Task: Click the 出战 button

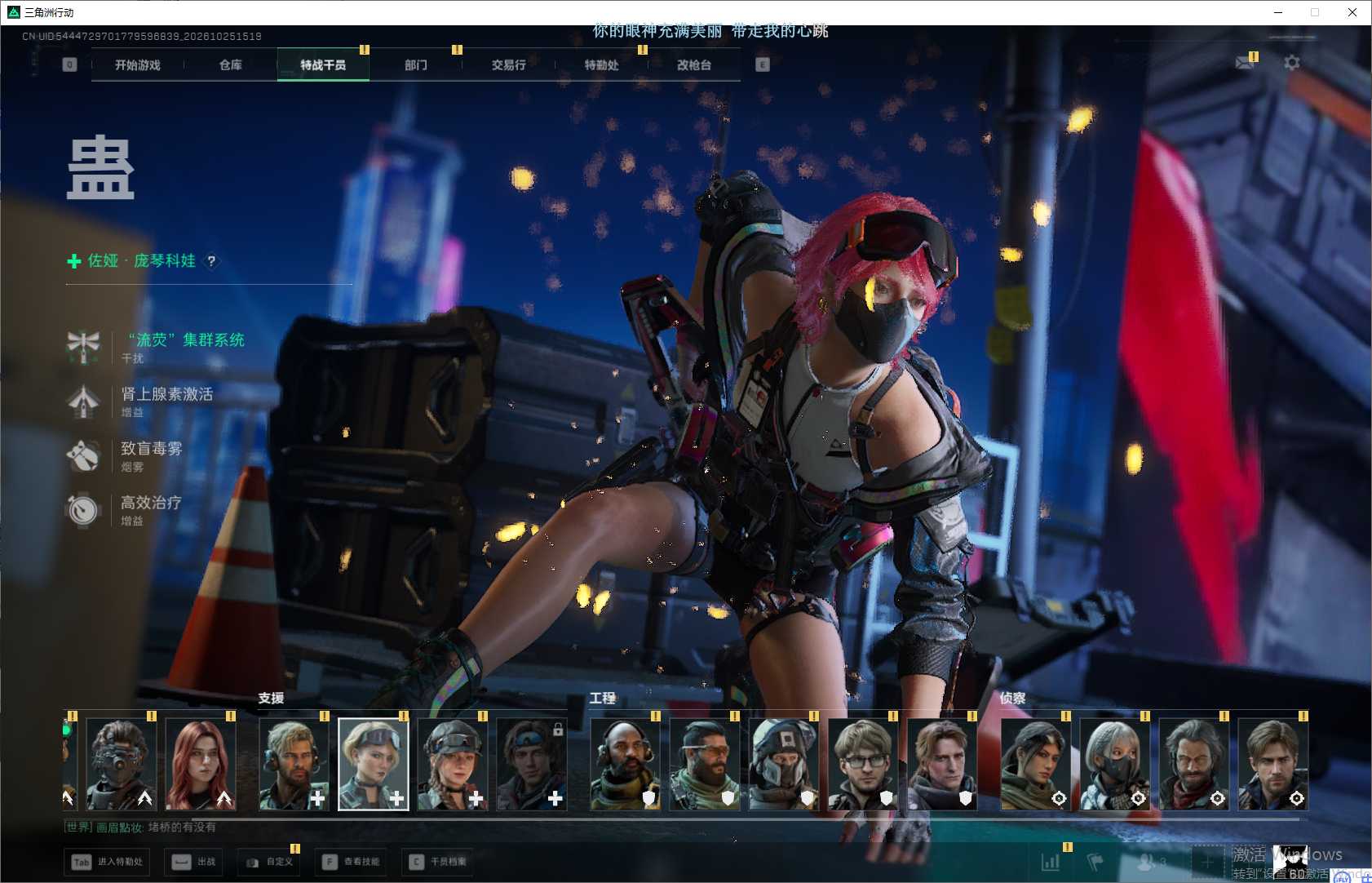Action: point(194,862)
